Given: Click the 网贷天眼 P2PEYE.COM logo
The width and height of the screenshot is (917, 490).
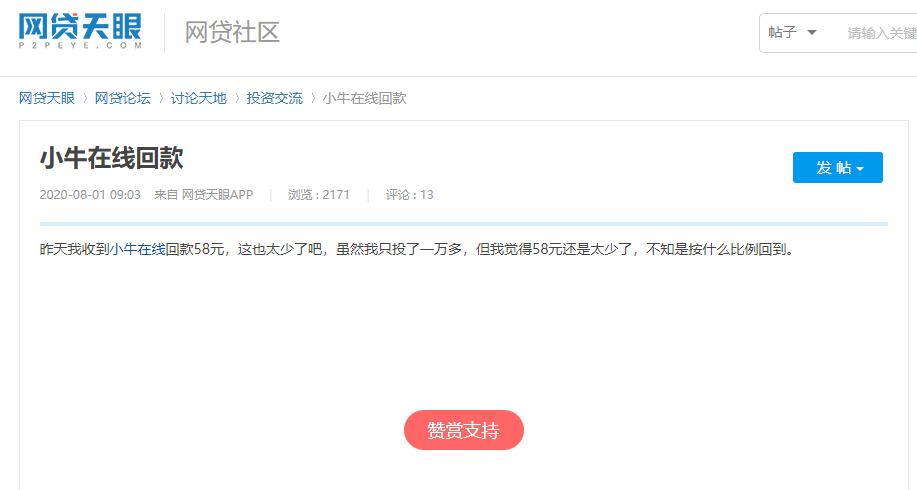Looking at the screenshot, I should pos(80,32).
